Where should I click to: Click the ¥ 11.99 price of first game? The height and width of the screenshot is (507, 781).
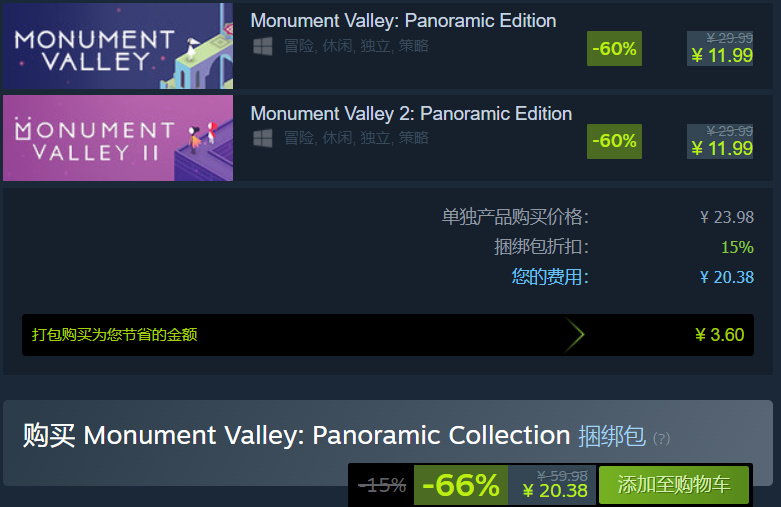tap(722, 56)
